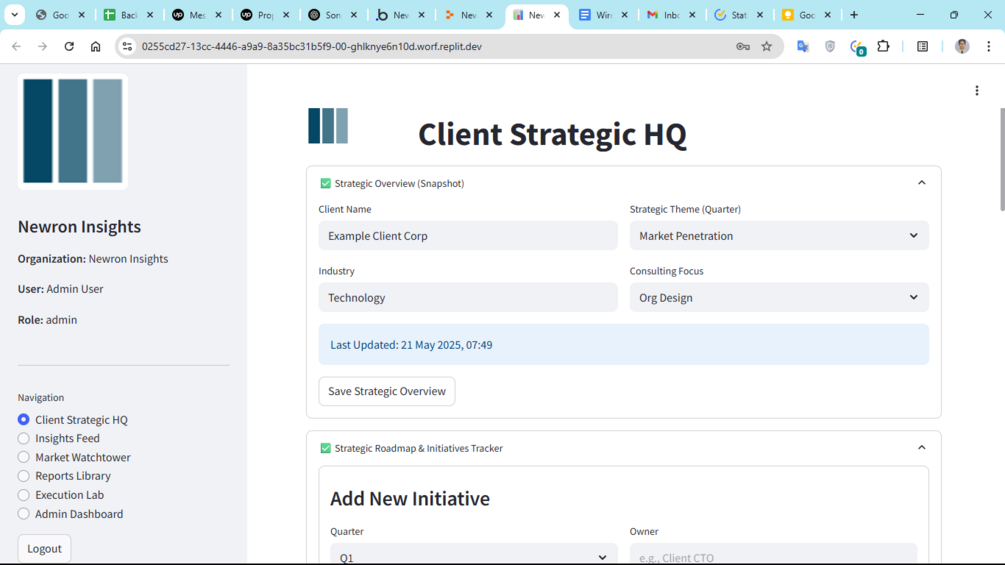
Task: Edit the Industry field showing Technology
Action: click(468, 297)
